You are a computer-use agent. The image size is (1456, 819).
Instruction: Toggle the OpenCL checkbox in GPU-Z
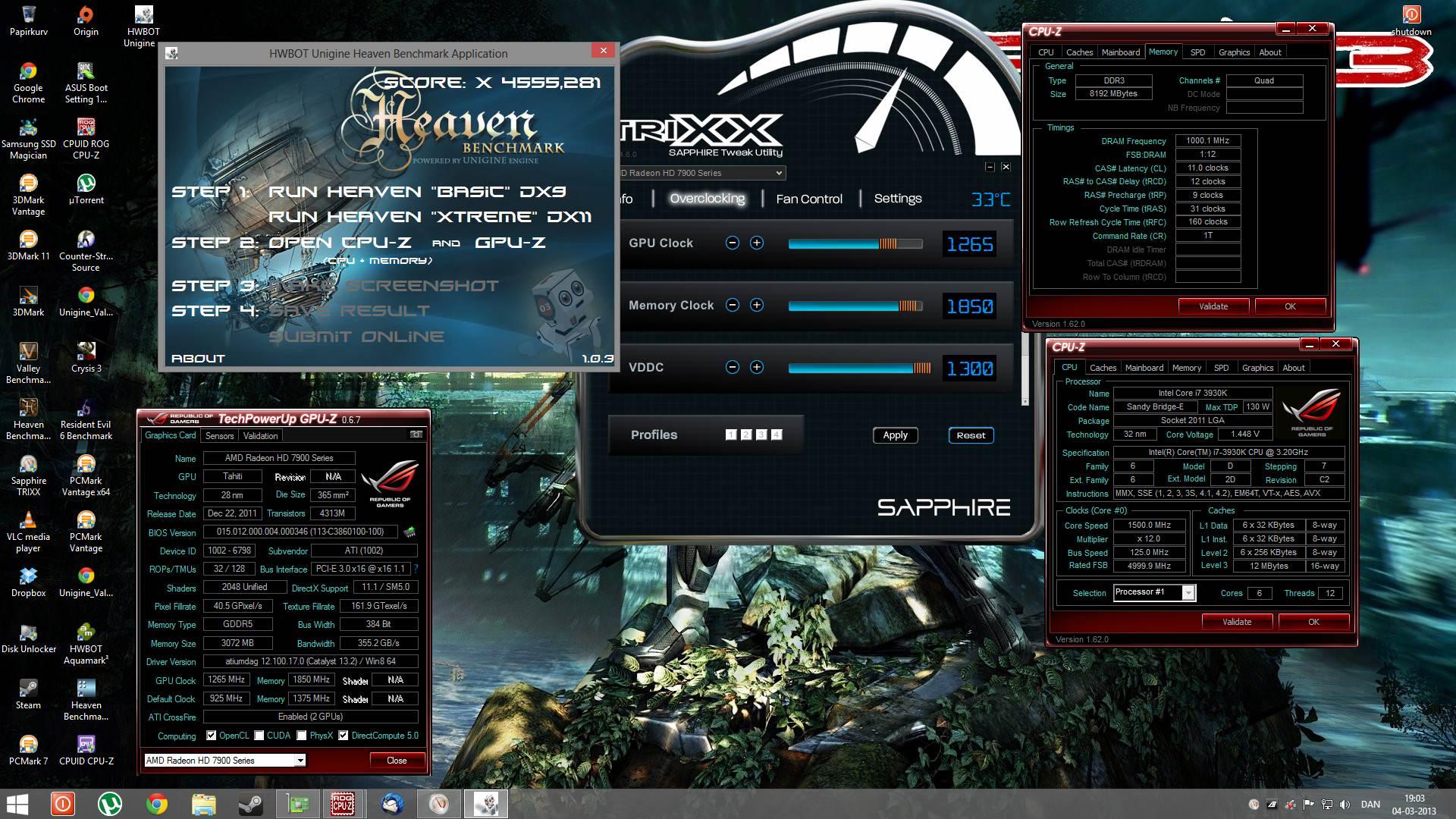pyautogui.click(x=212, y=736)
